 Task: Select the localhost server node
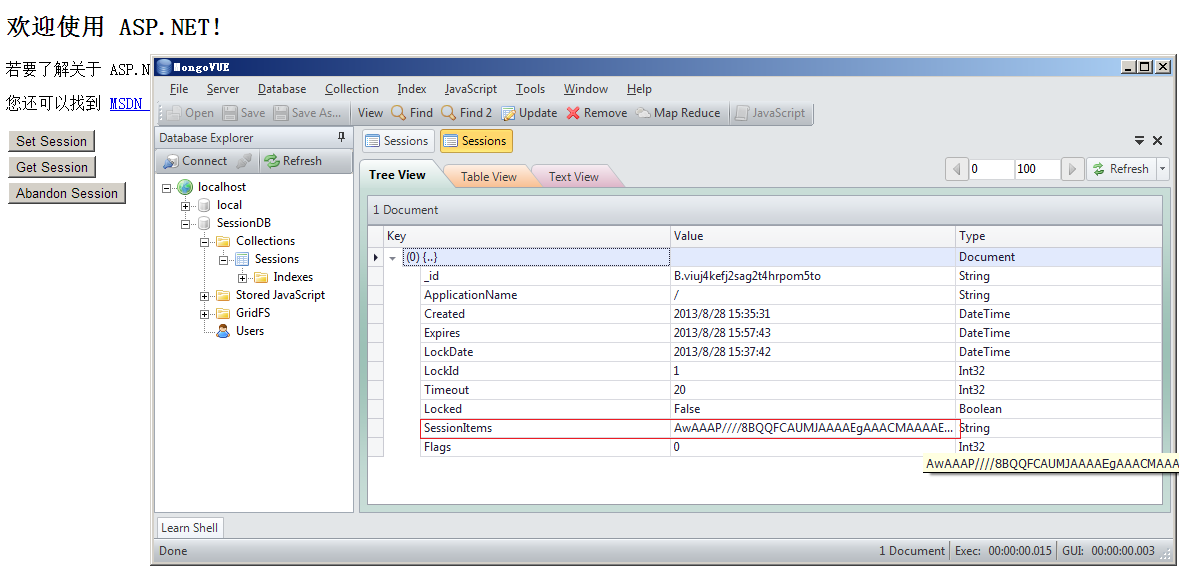222,186
